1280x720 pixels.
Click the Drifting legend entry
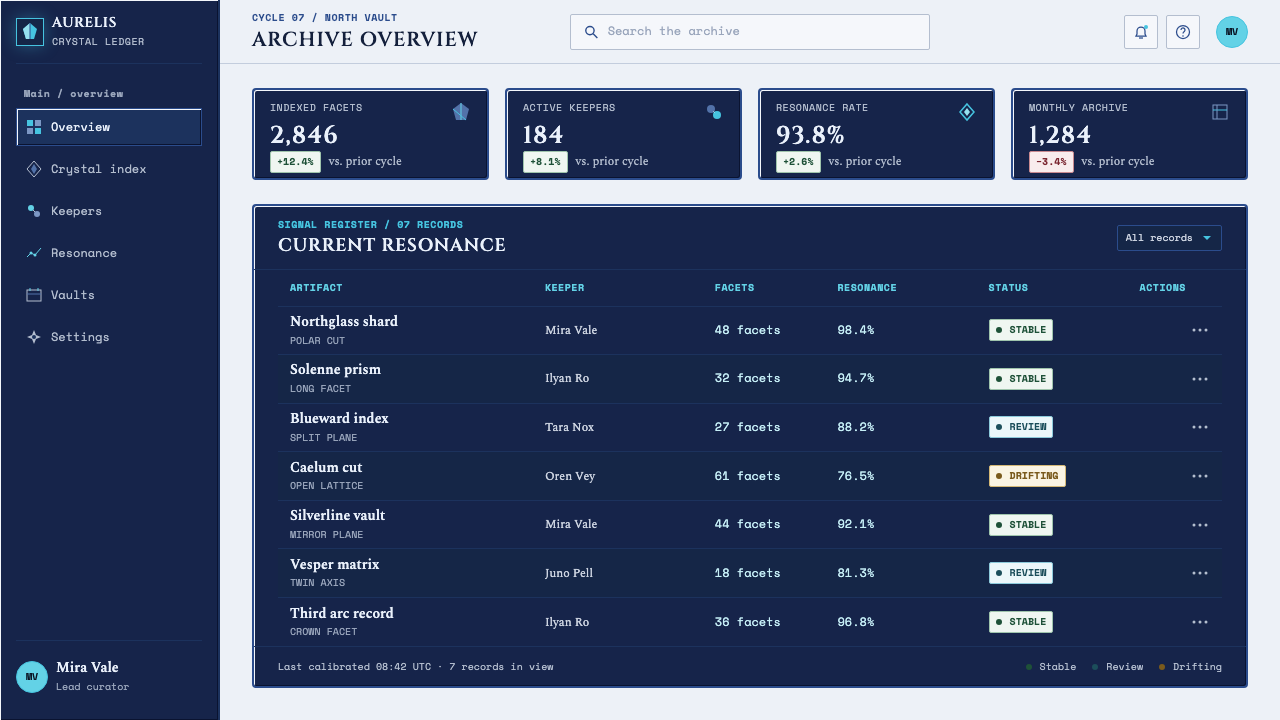[x=1191, y=667]
